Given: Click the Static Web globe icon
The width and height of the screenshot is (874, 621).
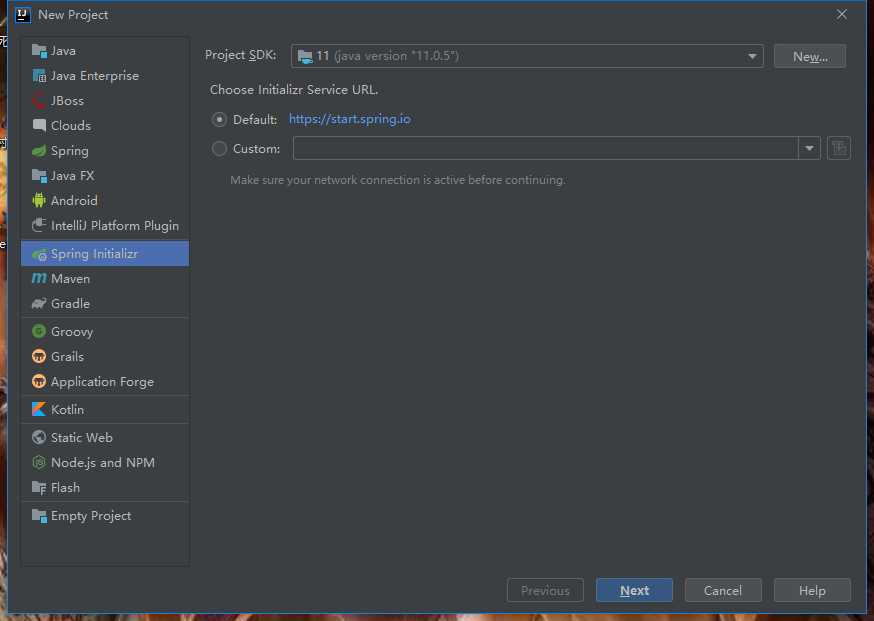Looking at the screenshot, I should pyautogui.click(x=39, y=438).
